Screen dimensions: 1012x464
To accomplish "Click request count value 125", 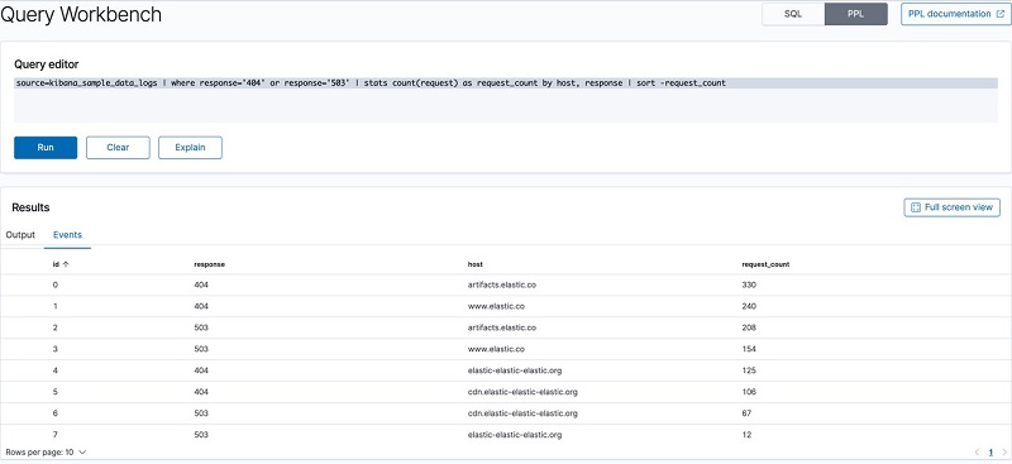I will [749, 370].
